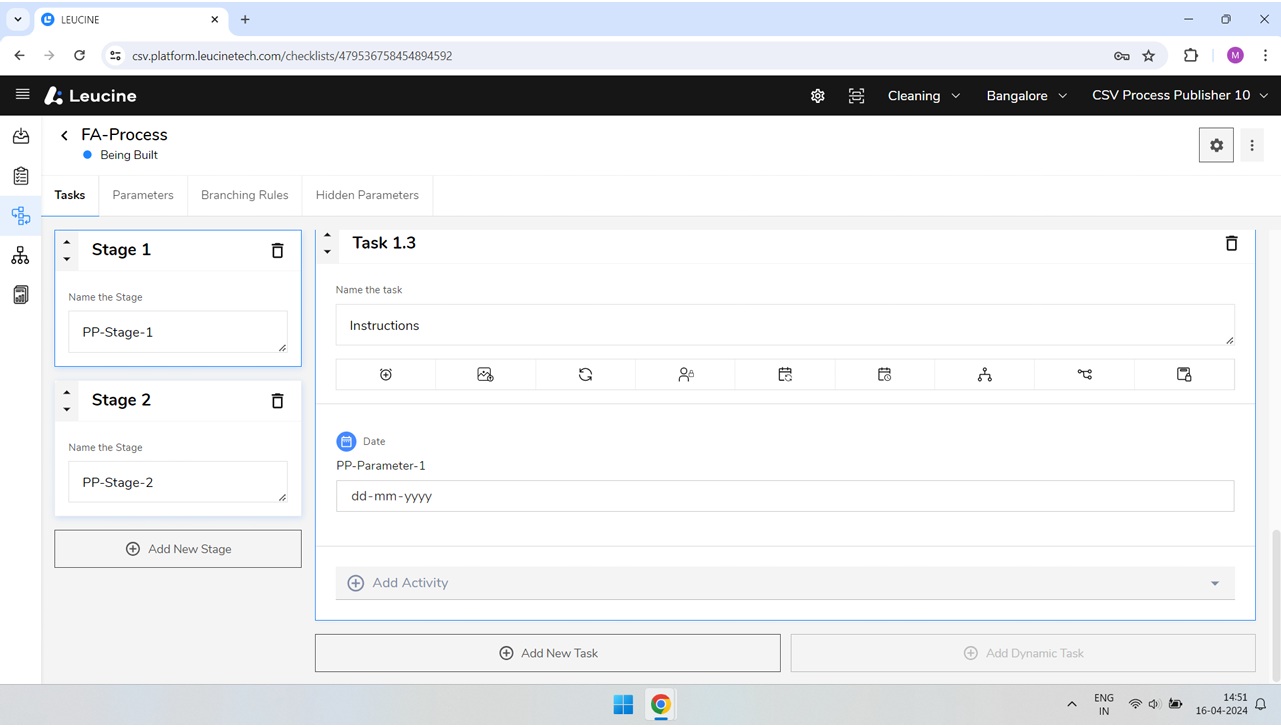Open the Cleaning dropdown

click(924, 96)
